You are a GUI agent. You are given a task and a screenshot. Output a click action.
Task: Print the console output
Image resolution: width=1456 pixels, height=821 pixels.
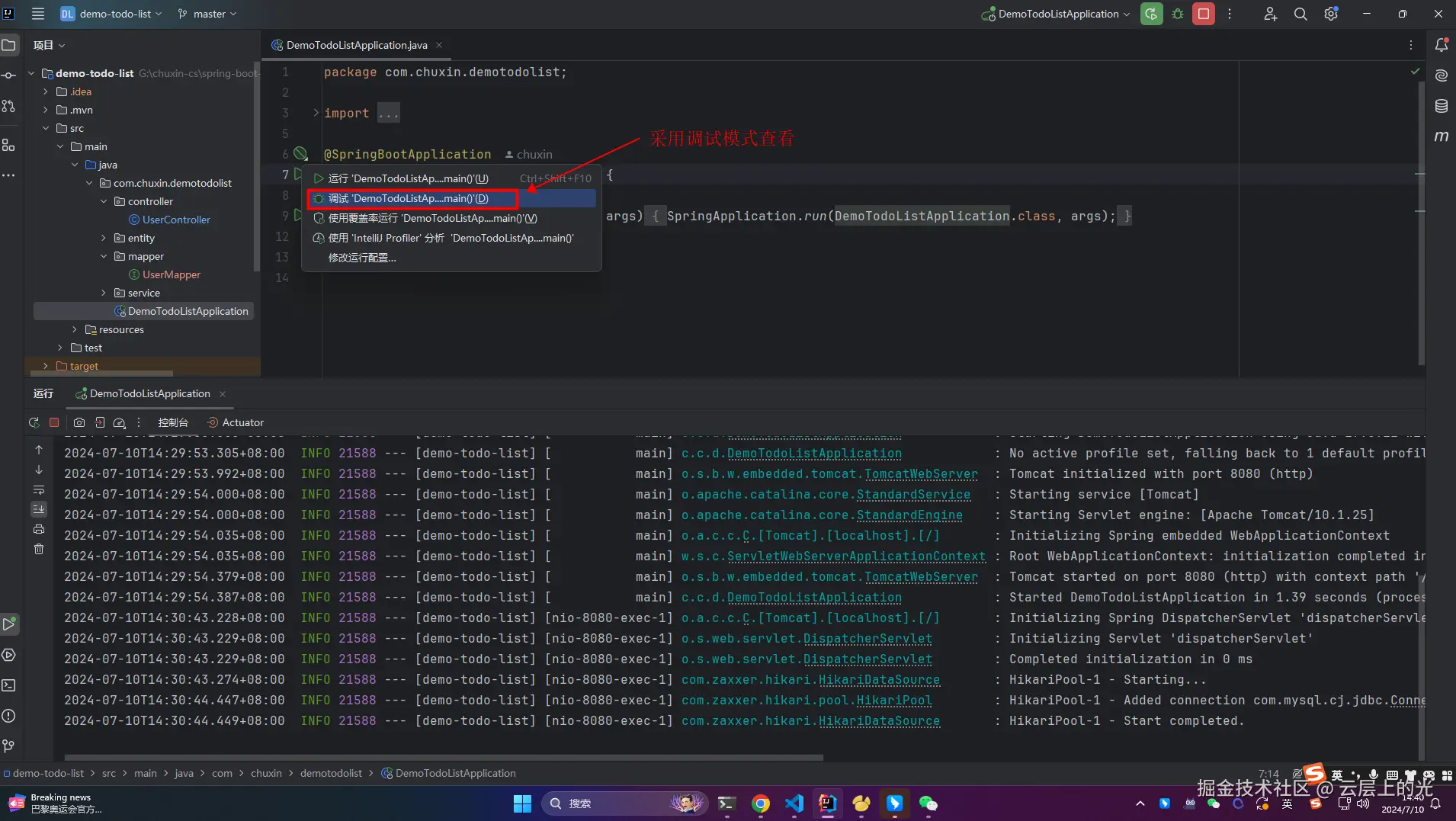coord(39,529)
